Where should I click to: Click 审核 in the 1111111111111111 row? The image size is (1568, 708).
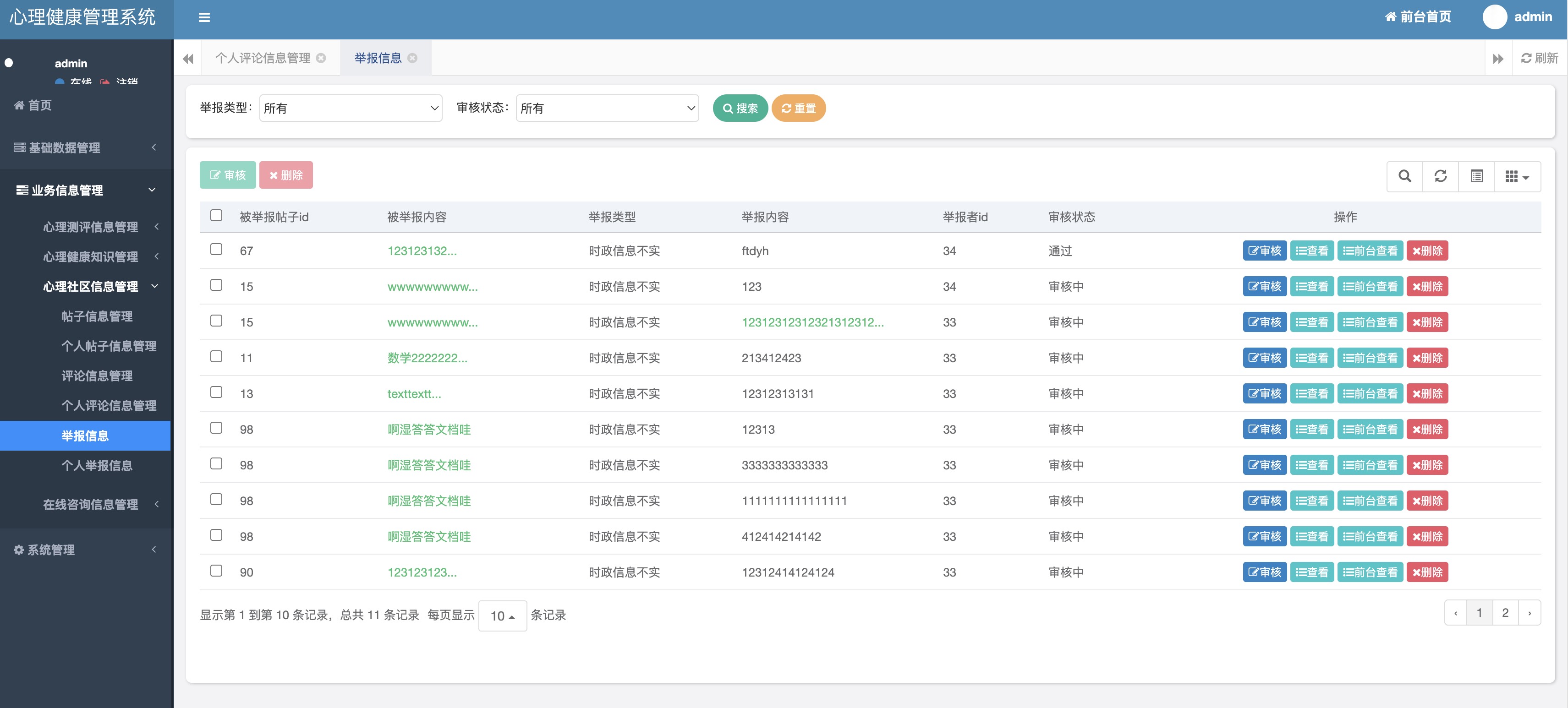coord(1264,501)
